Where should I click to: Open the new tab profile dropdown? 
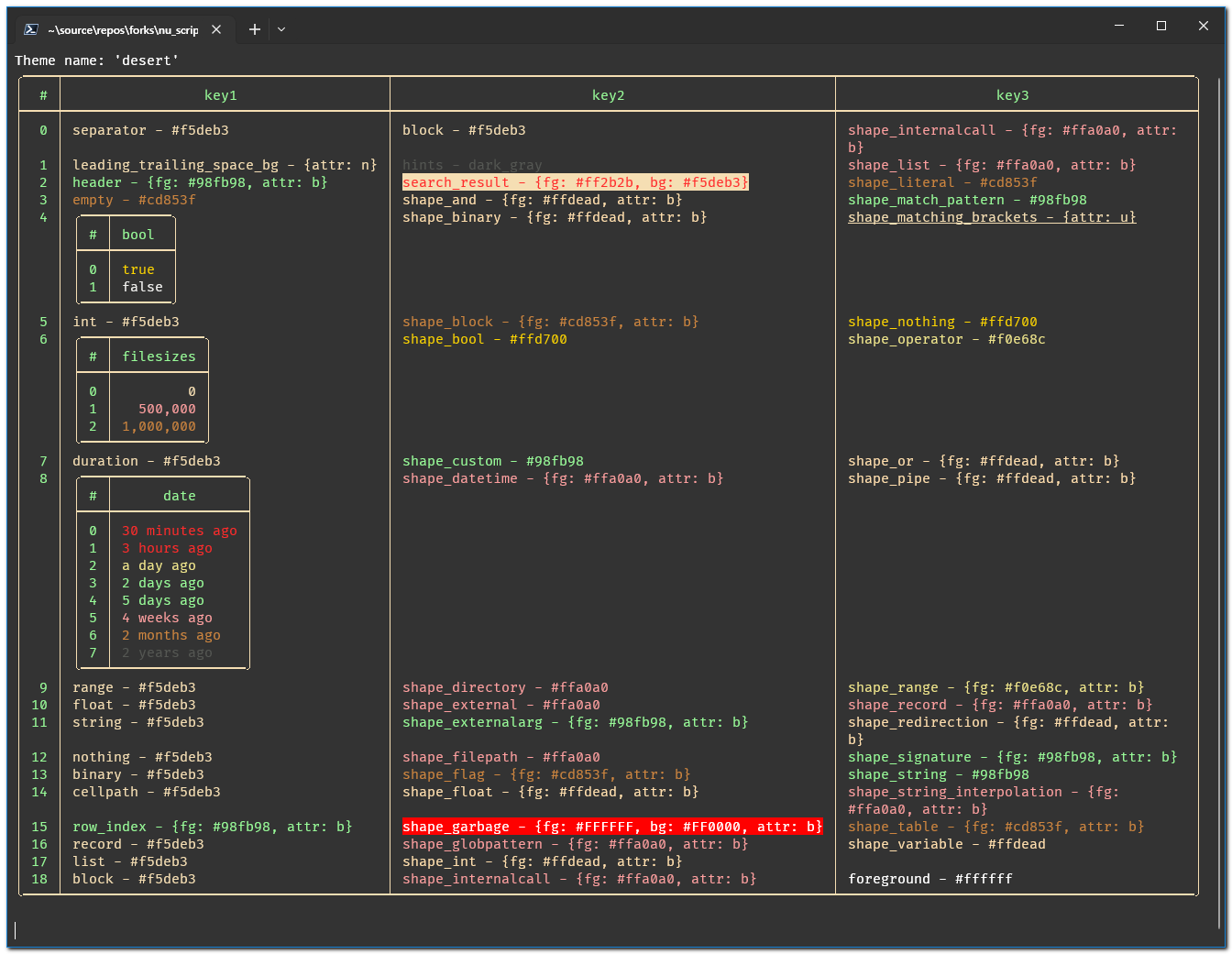coord(281,29)
